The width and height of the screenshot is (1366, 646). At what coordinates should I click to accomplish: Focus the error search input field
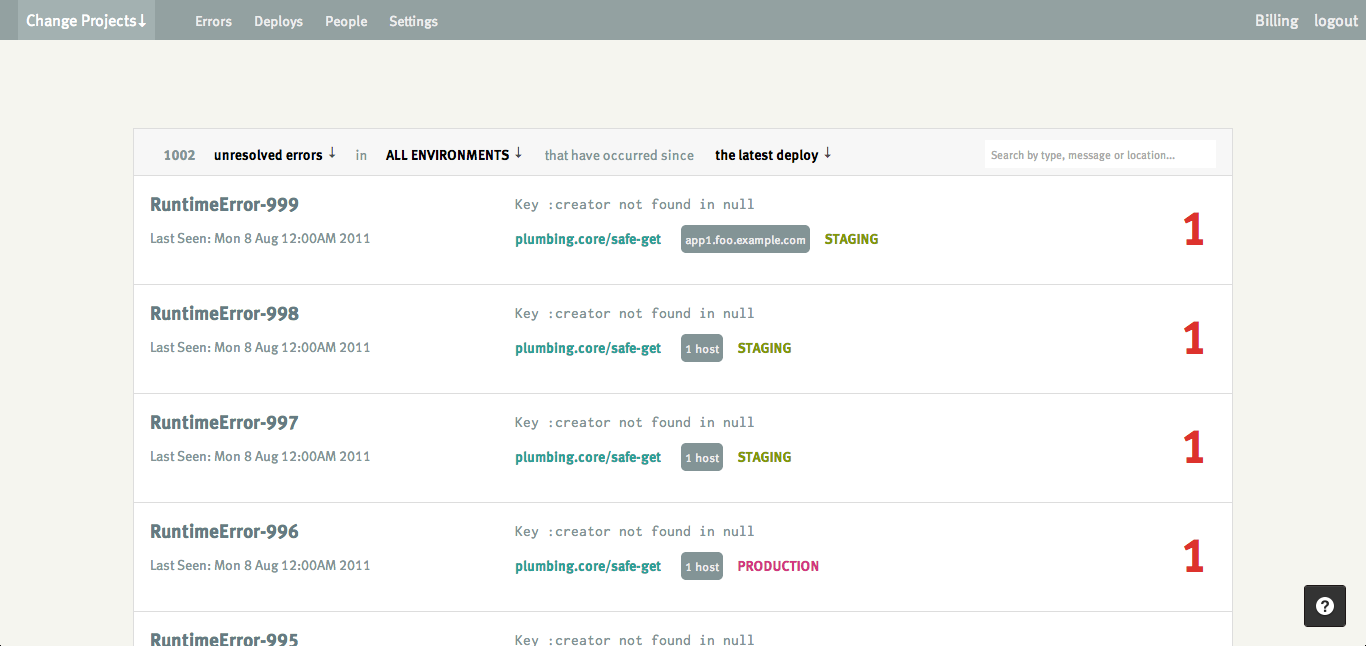(x=1099, y=155)
